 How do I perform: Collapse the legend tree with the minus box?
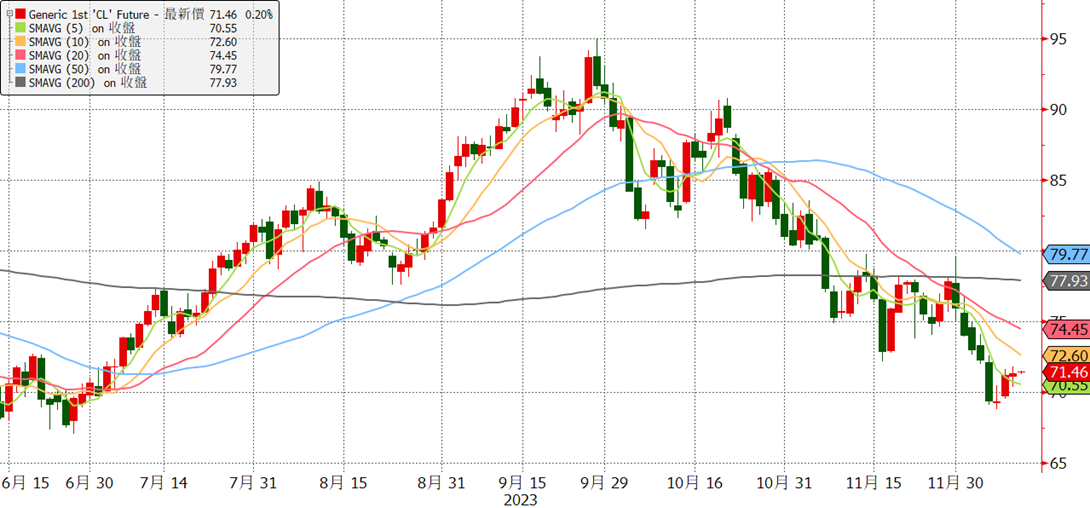pos(8,14)
